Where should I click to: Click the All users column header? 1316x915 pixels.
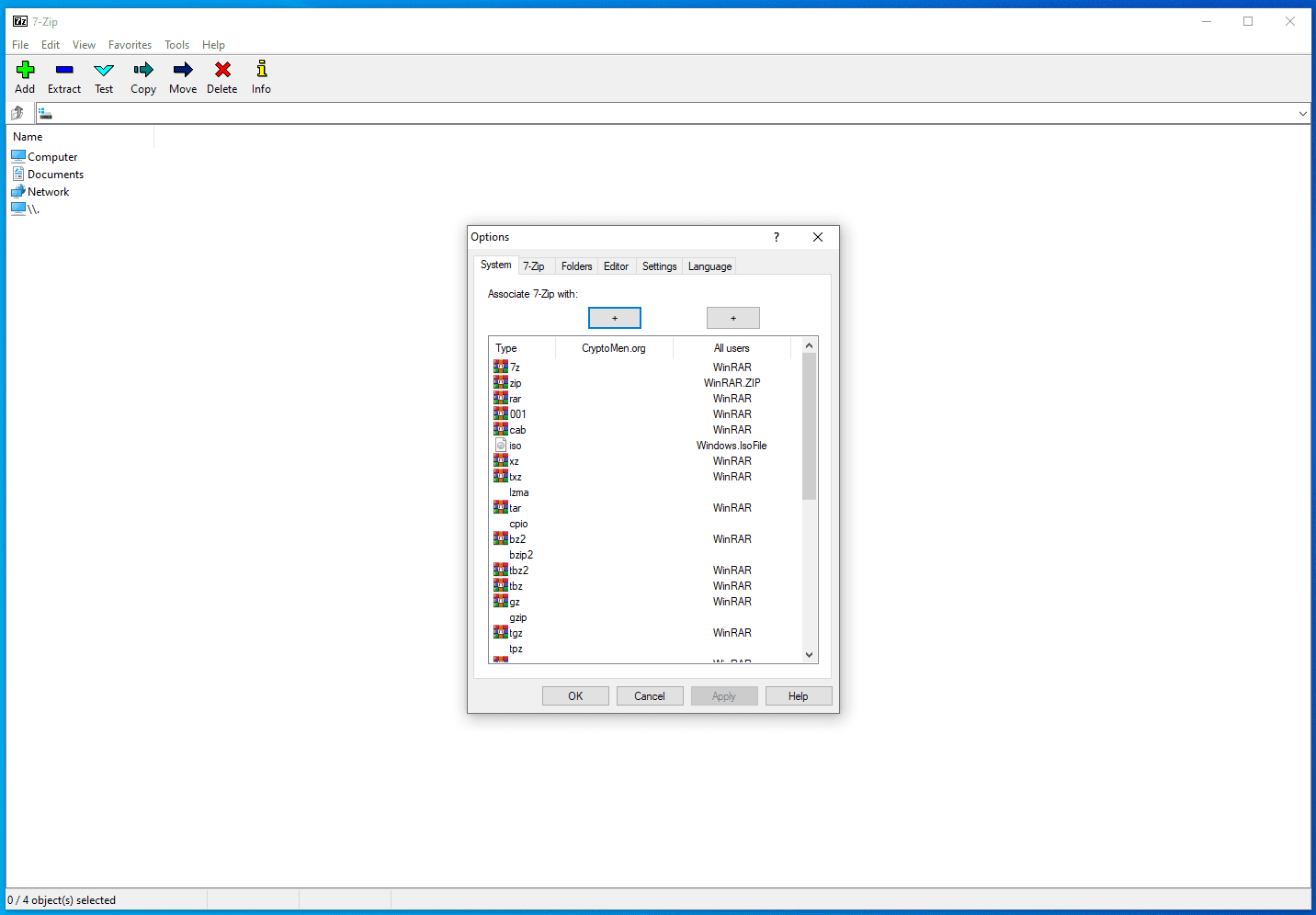(732, 348)
